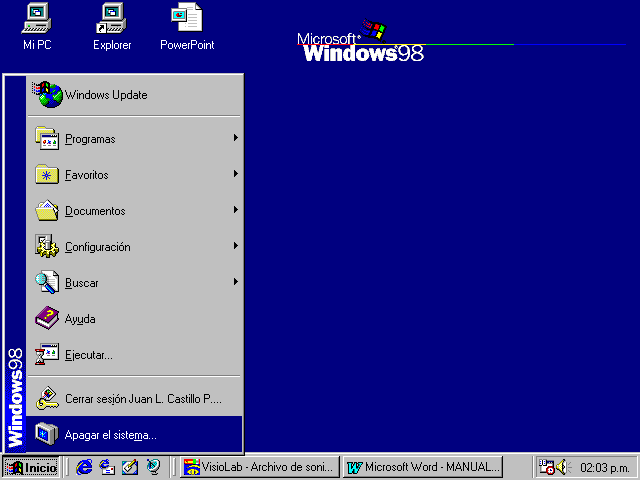Click the Show Desktop quick launch icon

click(x=130, y=467)
